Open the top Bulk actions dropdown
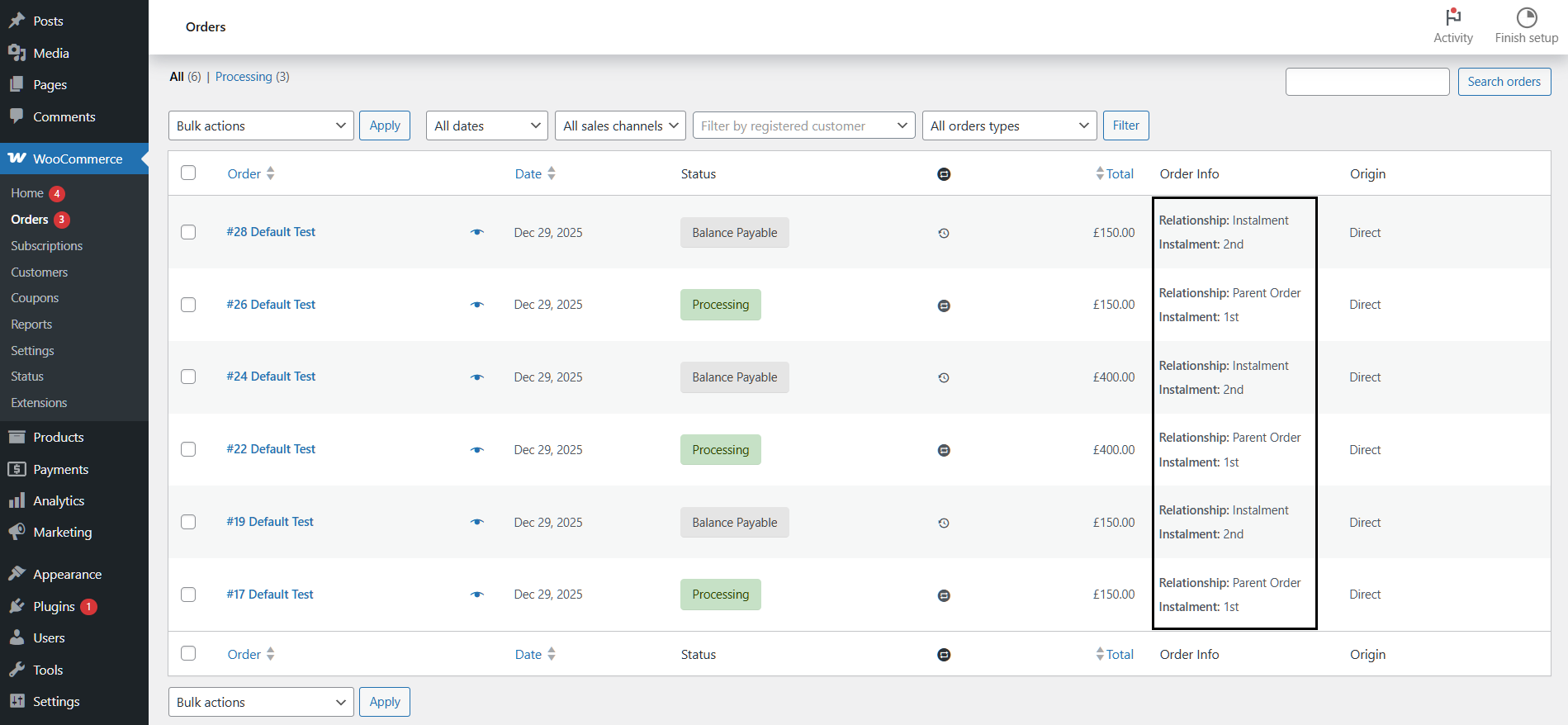Image resolution: width=1568 pixels, height=725 pixels. click(x=261, y=126)
